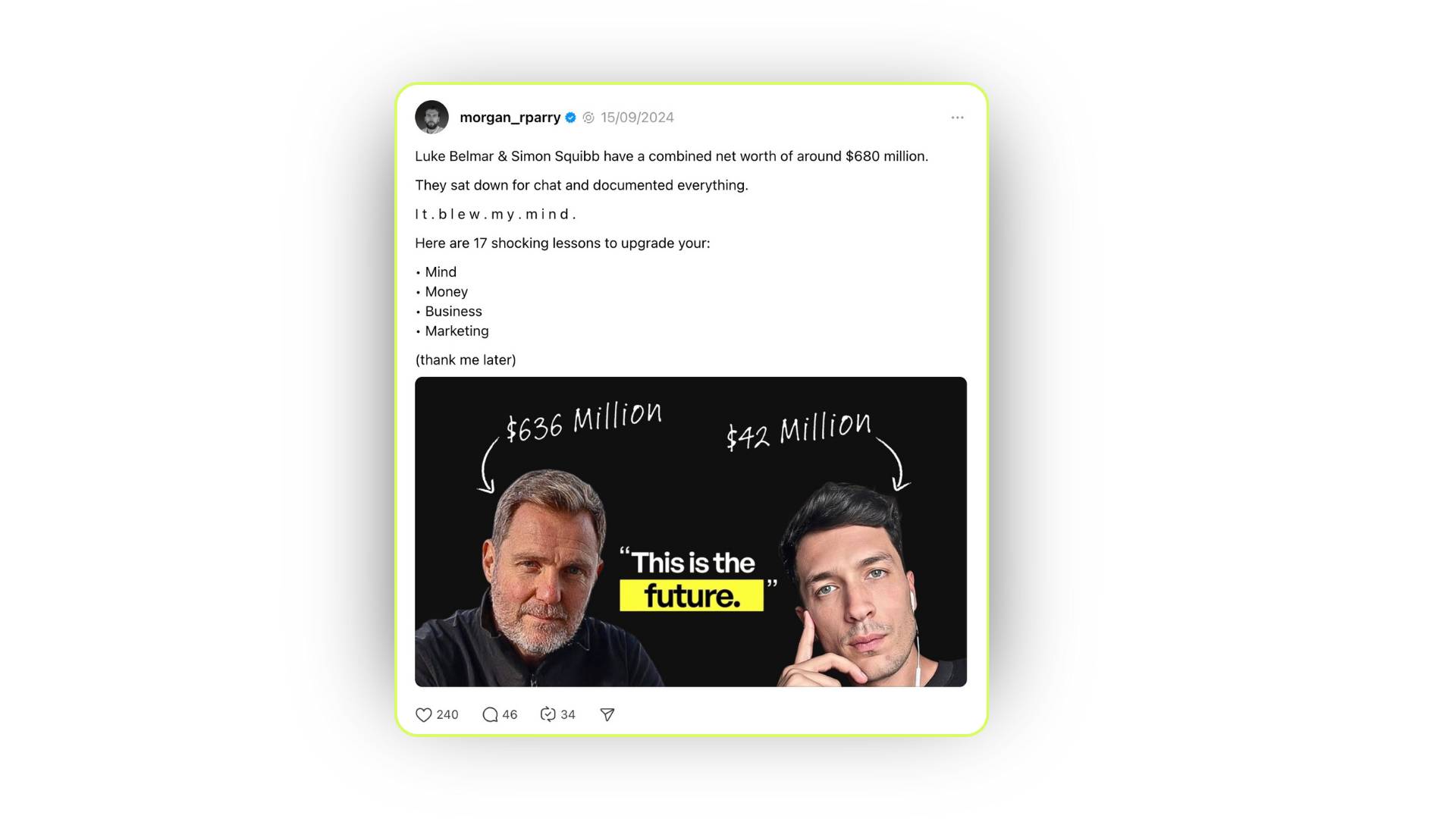The height and width of the screenshot is (819, 1456).
Task: Click the morgan_rparry username
Action: (510, 118)
